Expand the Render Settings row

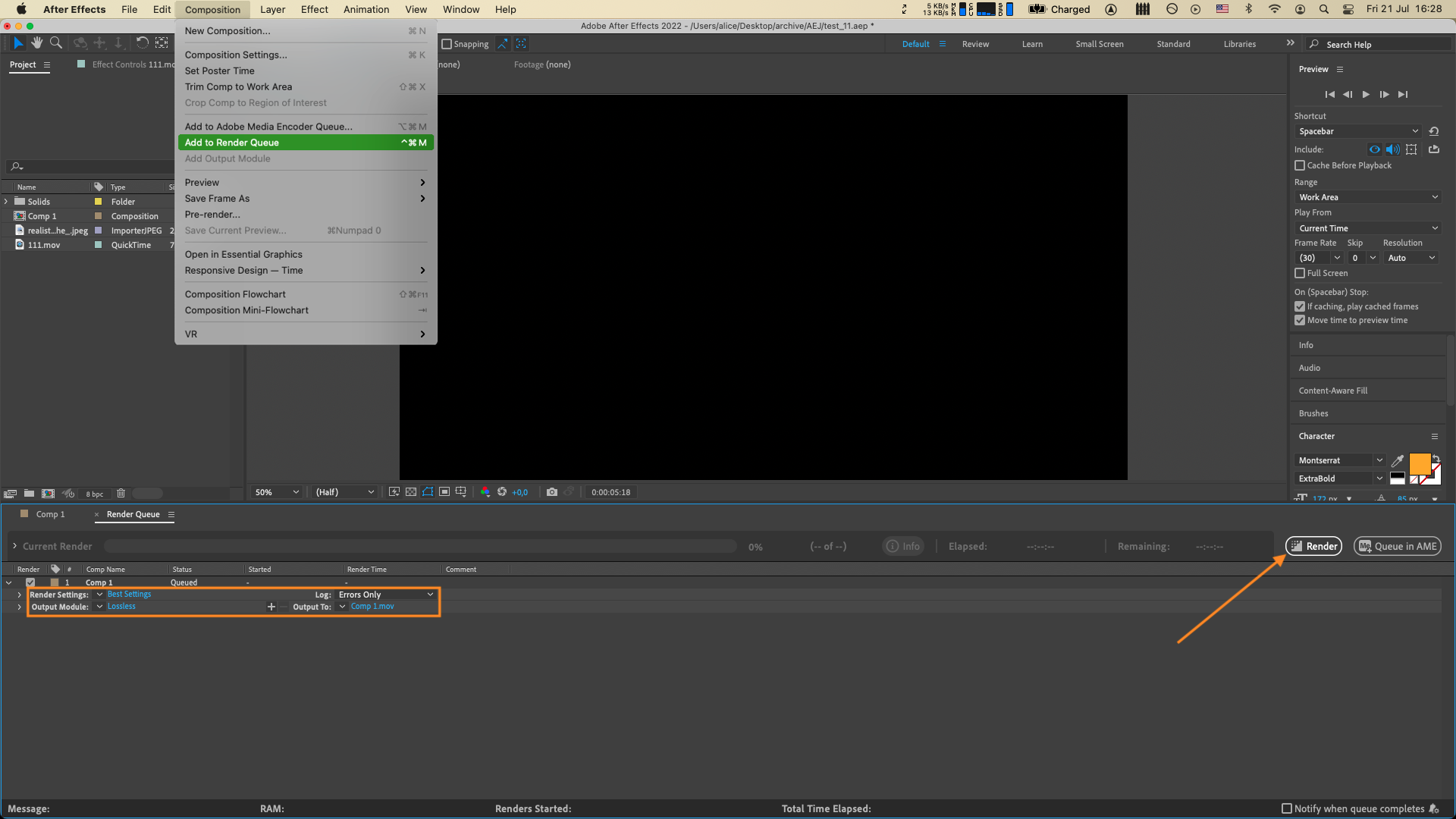pyautogui.click(x=20, y=594)
